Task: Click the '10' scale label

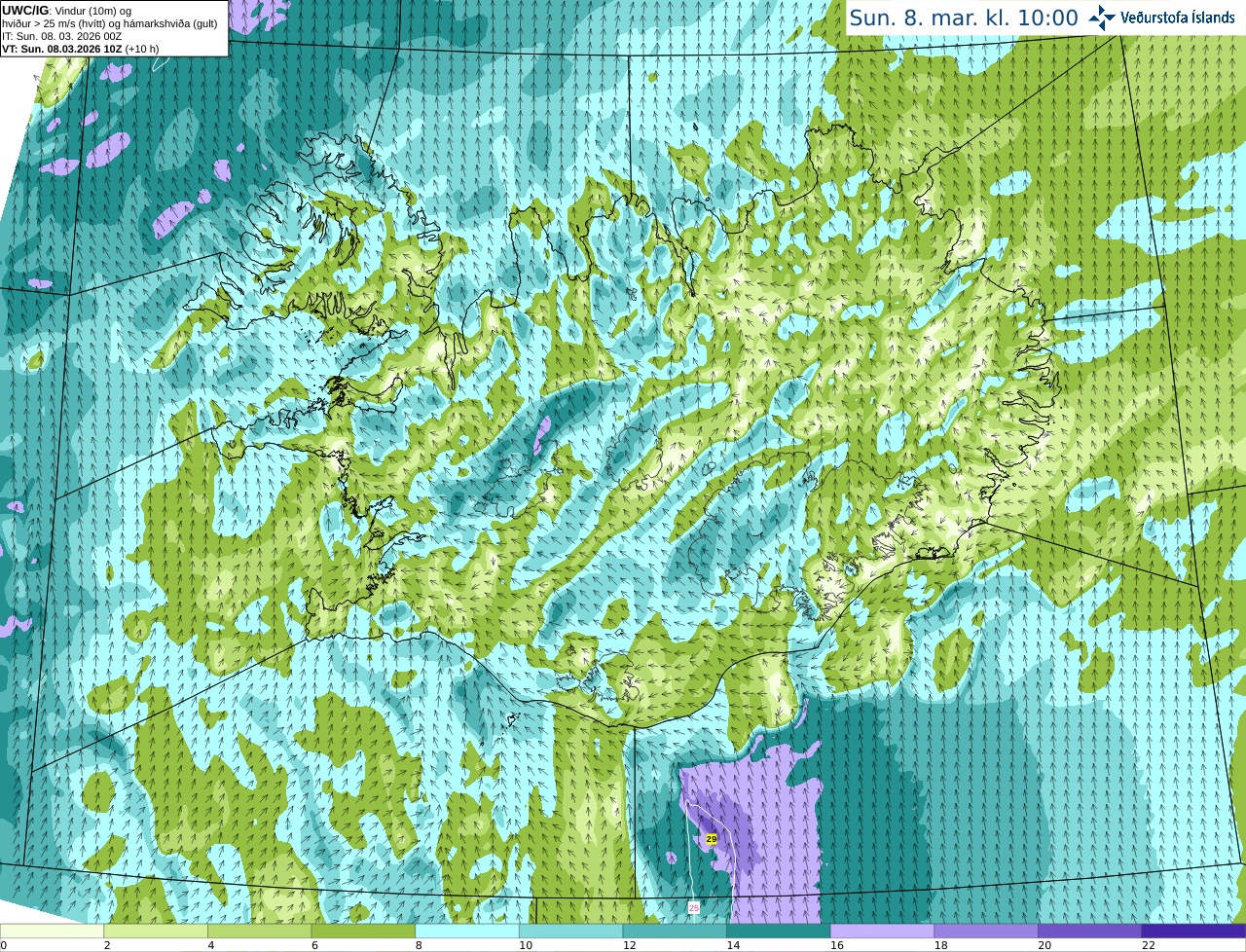Action: (x=526, y=945)
